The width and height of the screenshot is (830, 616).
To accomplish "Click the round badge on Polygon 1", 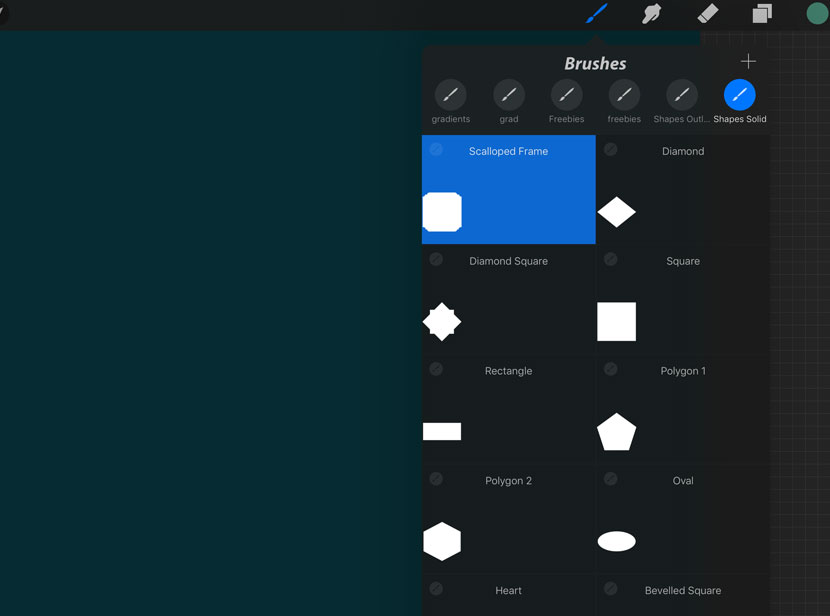I will [x=610, y=369].
